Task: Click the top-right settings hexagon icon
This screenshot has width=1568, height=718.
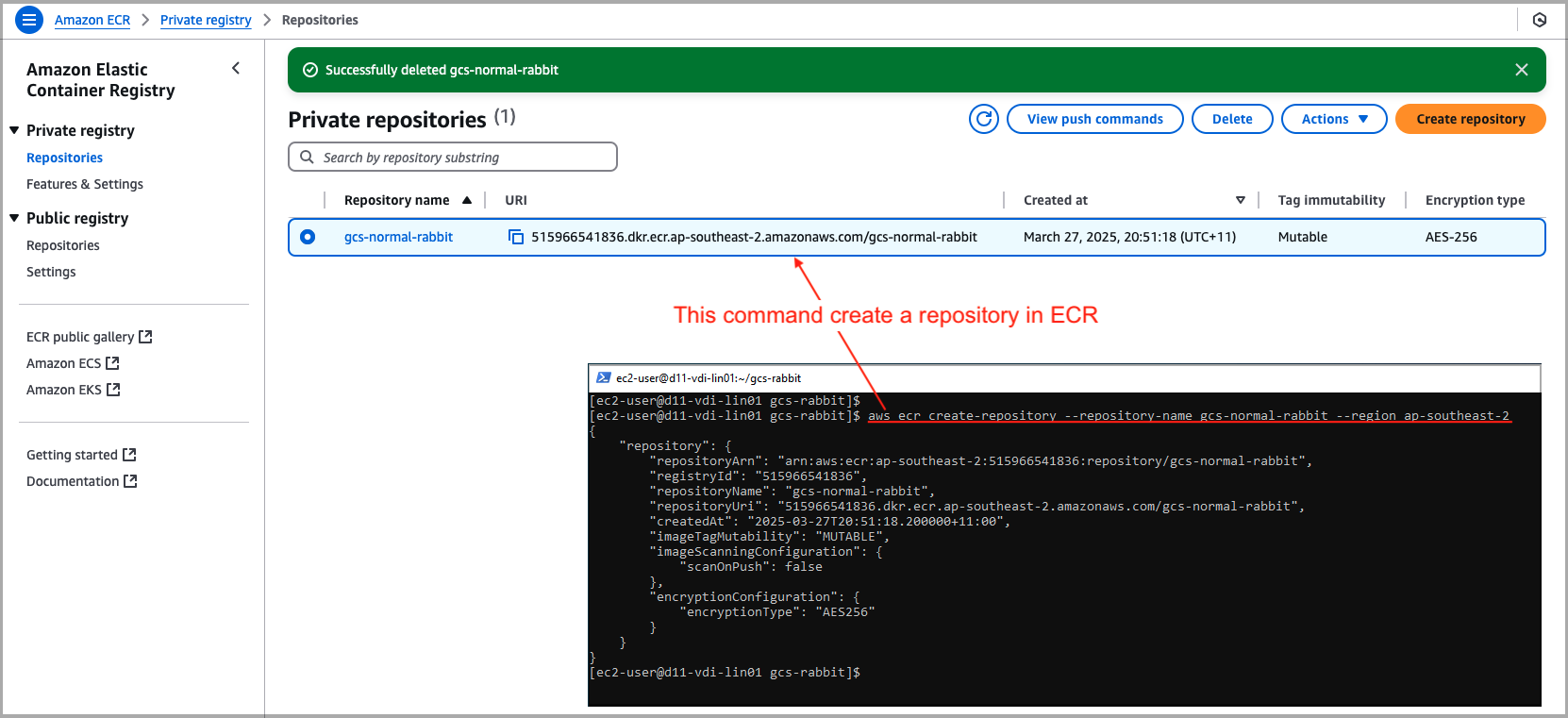Action: [1540, 20]
